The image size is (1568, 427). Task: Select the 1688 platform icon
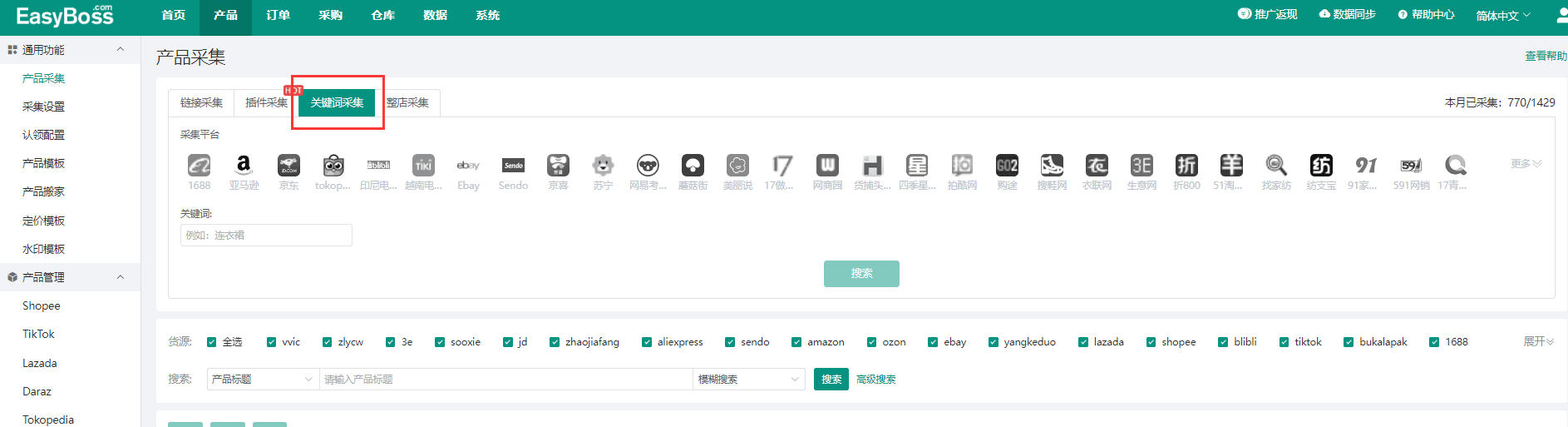(199, 166)
